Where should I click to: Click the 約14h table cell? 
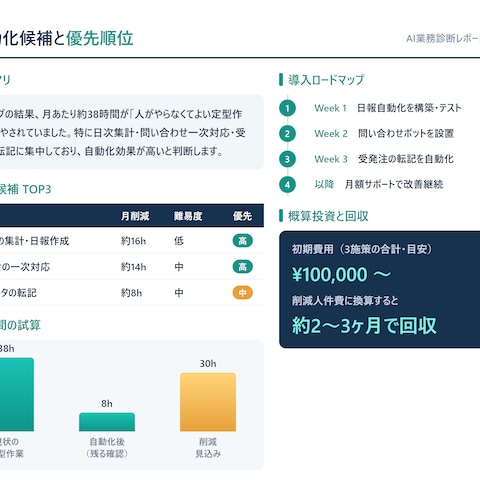133,267
